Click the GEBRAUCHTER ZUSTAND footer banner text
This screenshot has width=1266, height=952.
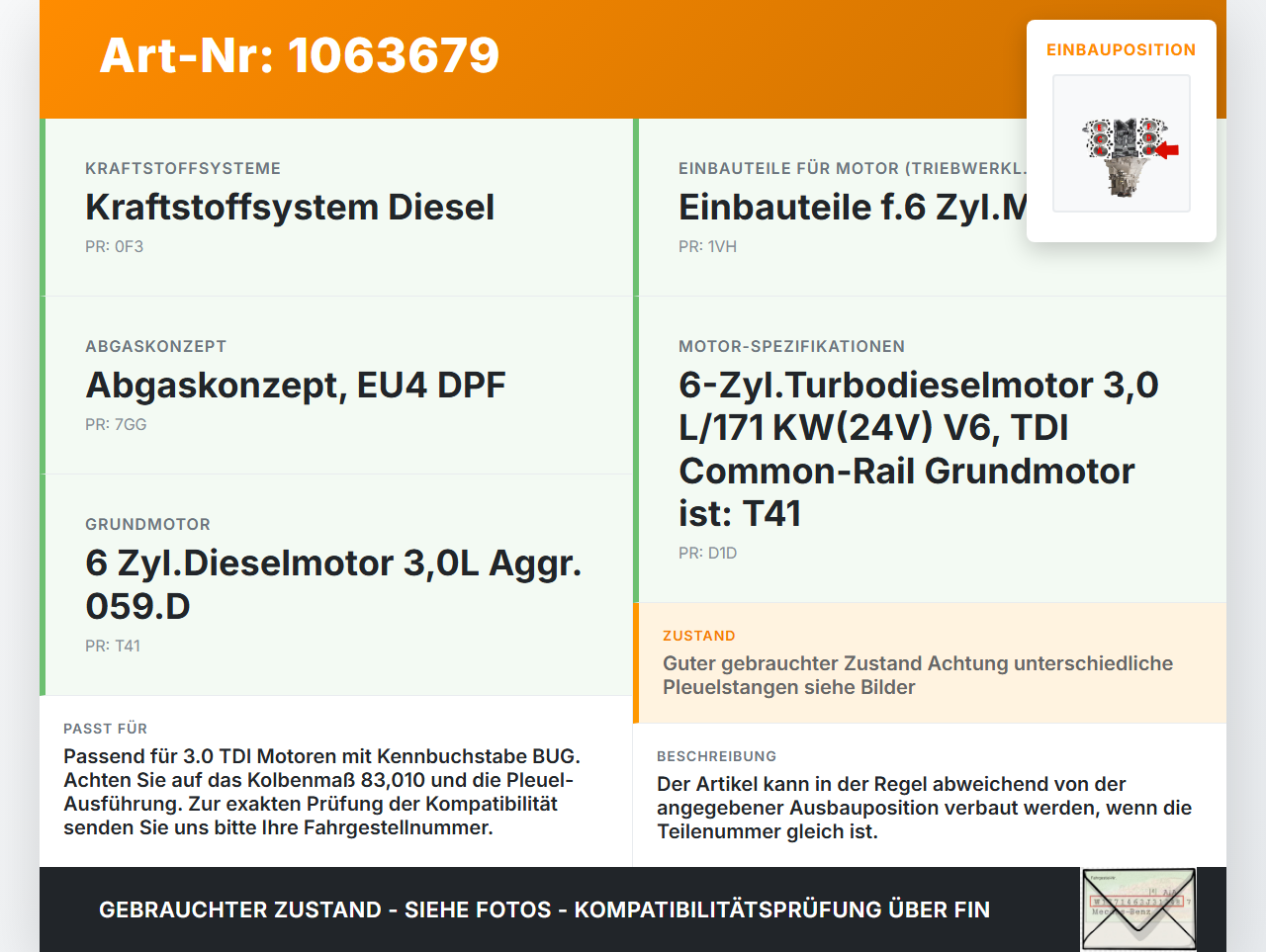pyautogui.click(x=544, y=909)
